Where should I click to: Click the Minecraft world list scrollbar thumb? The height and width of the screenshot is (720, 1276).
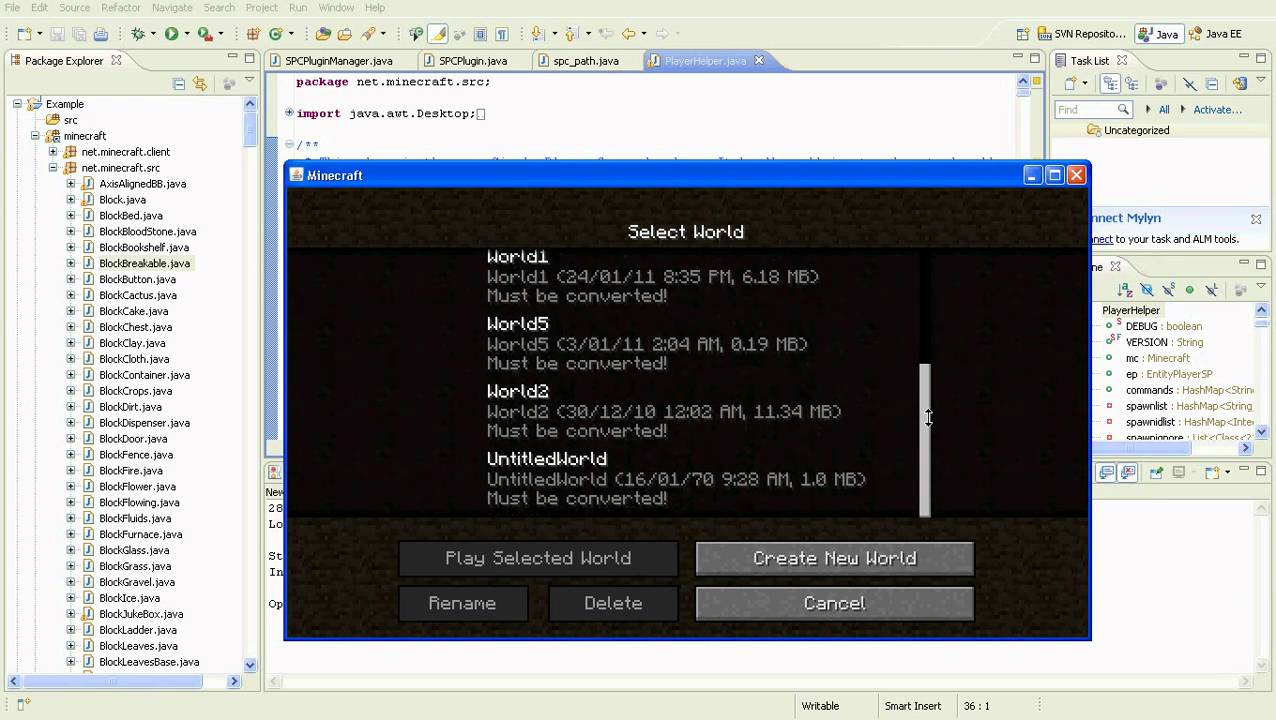(x=925, y=440)
